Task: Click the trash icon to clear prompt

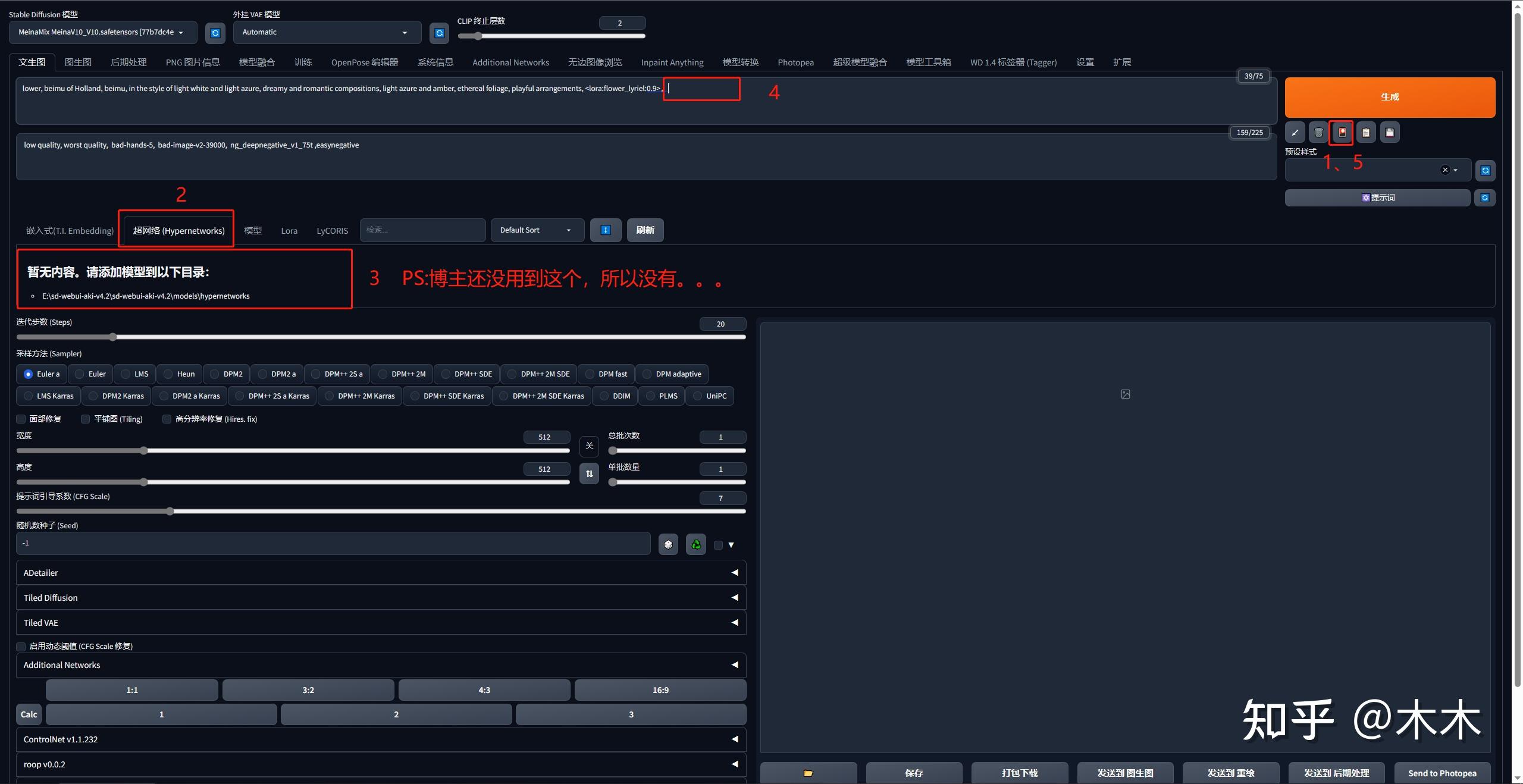Action: [x=1318, y=133]
